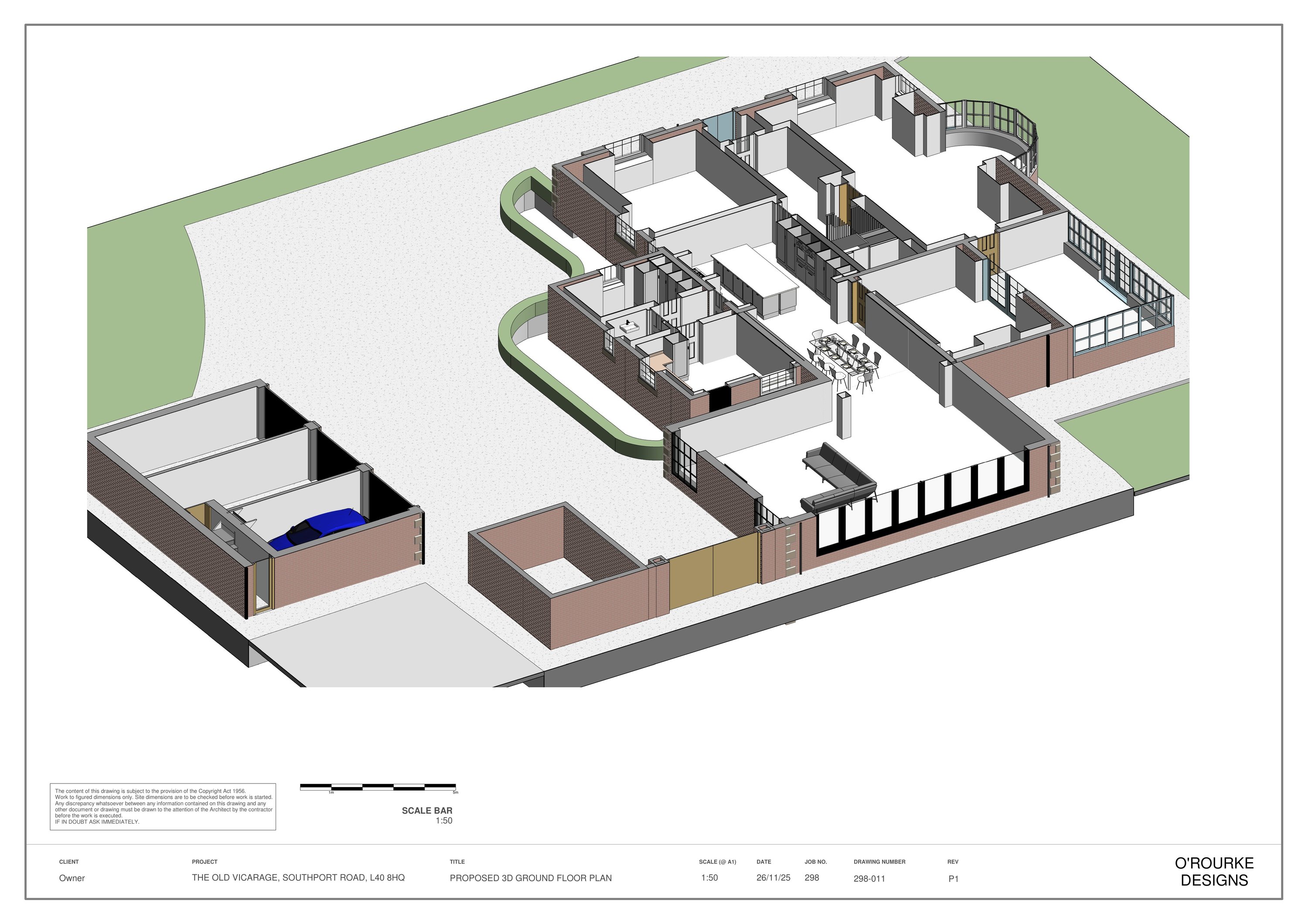Click the project address text
The height and width of the screenshot is (924, 1308).
click(298, 878)
